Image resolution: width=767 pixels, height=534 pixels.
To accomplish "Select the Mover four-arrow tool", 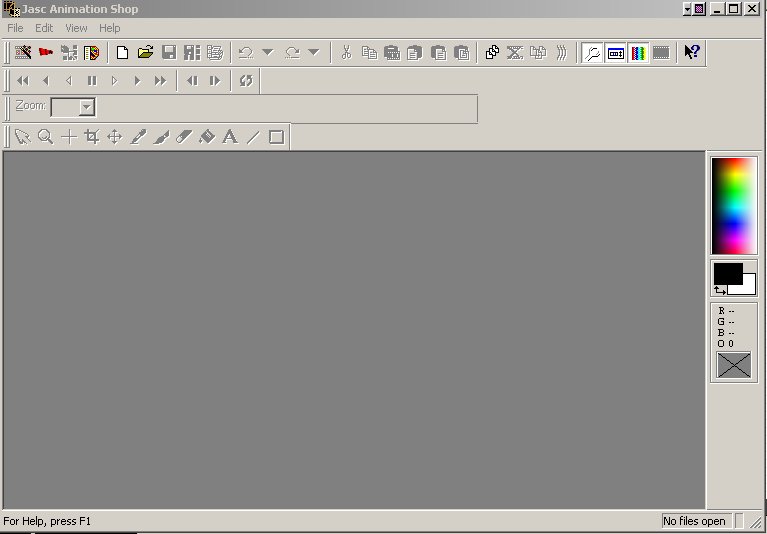I will click(114, 137).
